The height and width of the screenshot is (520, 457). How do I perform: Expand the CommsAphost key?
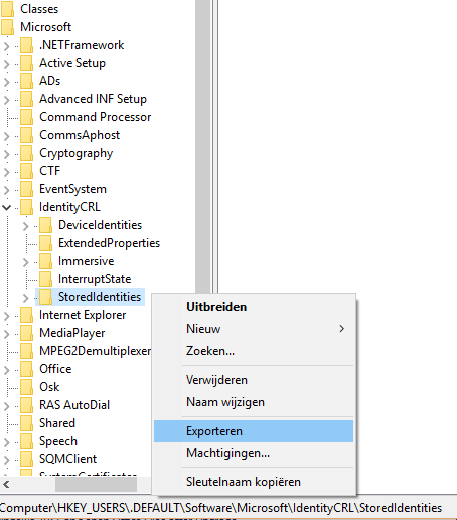7,136
